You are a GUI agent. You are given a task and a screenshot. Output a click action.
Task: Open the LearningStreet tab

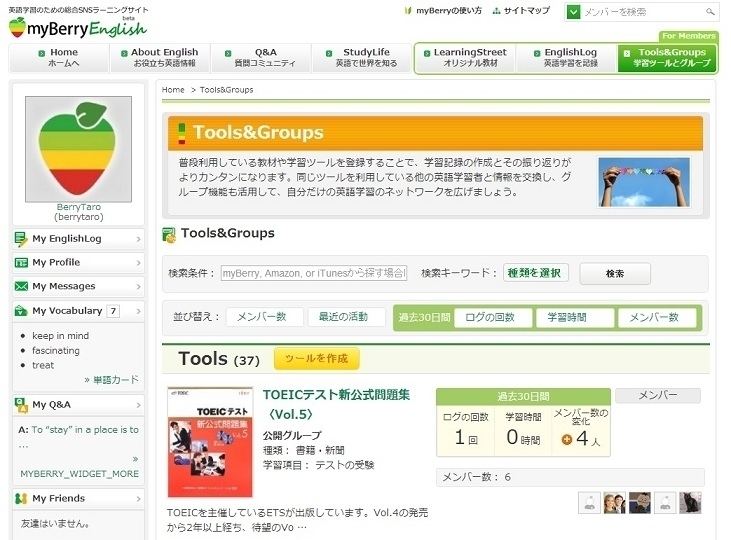pos(465,58)
